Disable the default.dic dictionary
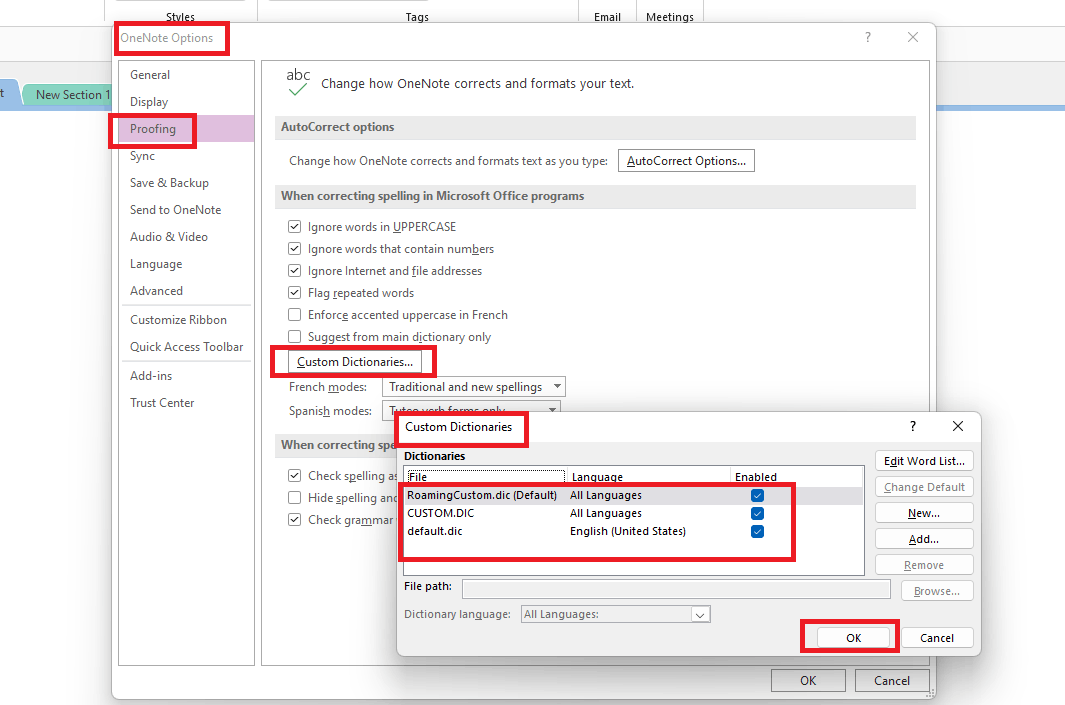Image resolution: width=1065 pixels, height=705 pixels. point(757,531)
